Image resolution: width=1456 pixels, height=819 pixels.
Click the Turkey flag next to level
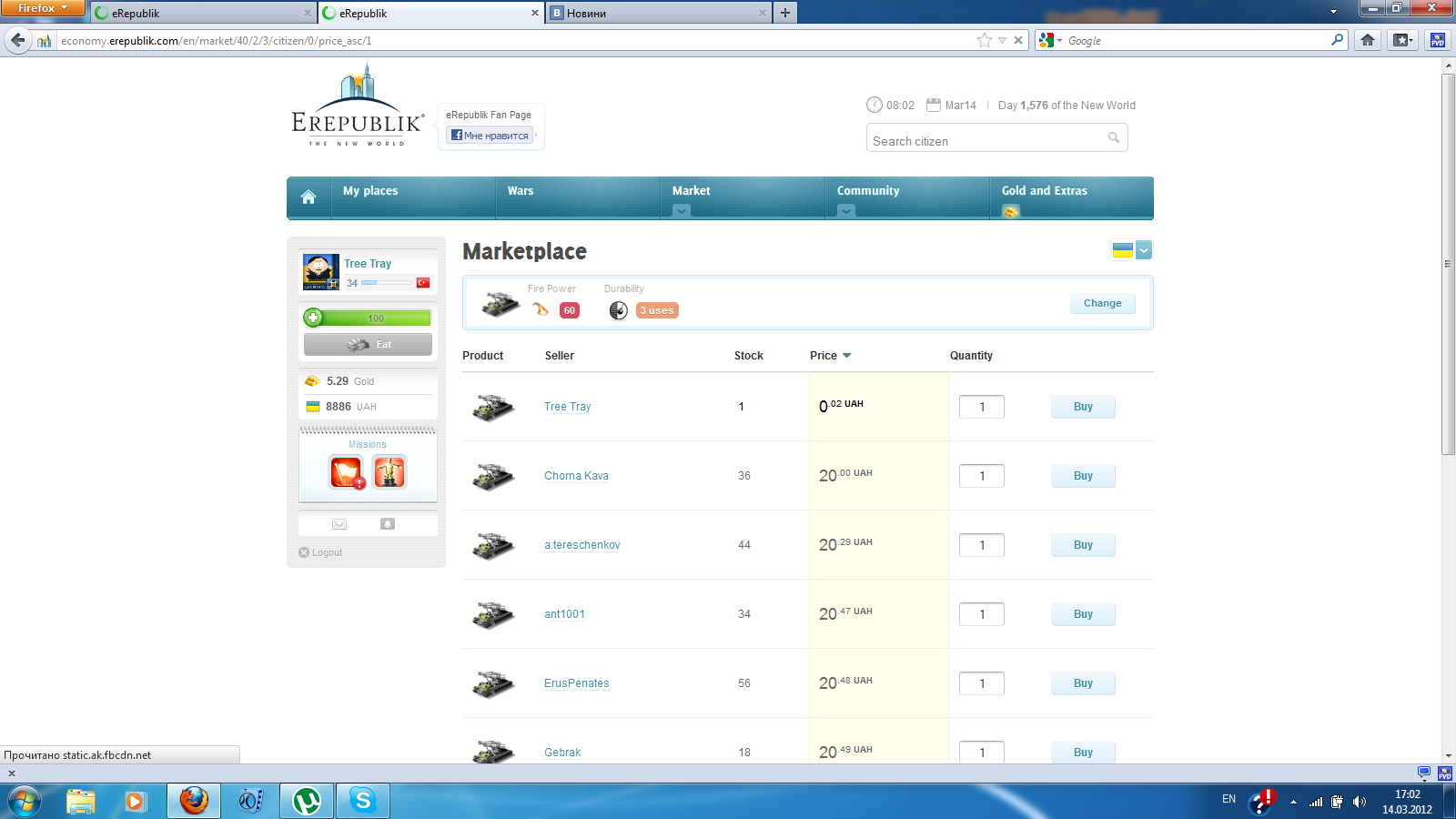pyautogui.click(x=423, y=283)
